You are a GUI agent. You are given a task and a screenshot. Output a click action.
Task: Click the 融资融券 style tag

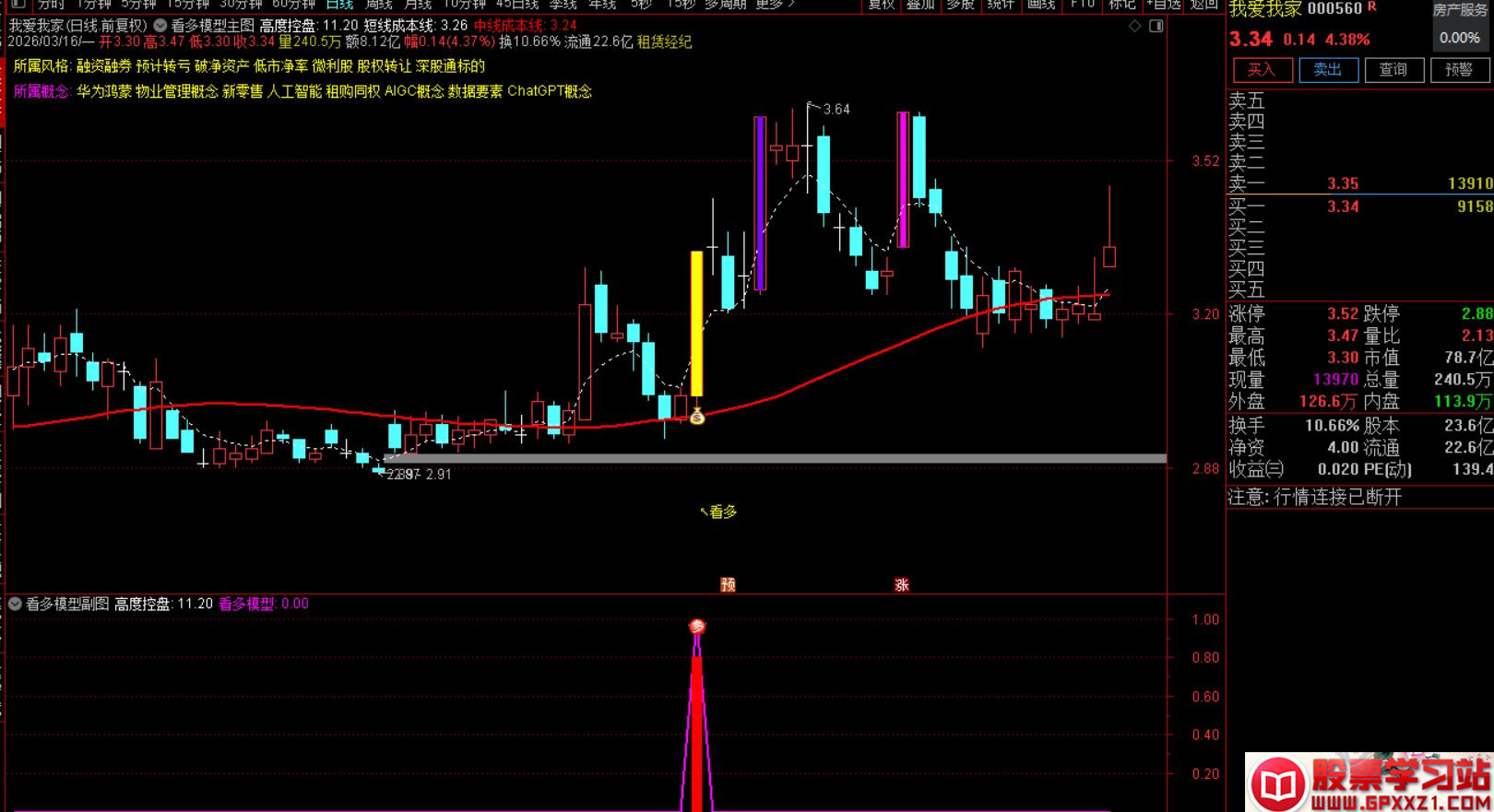tap(103, 66)
